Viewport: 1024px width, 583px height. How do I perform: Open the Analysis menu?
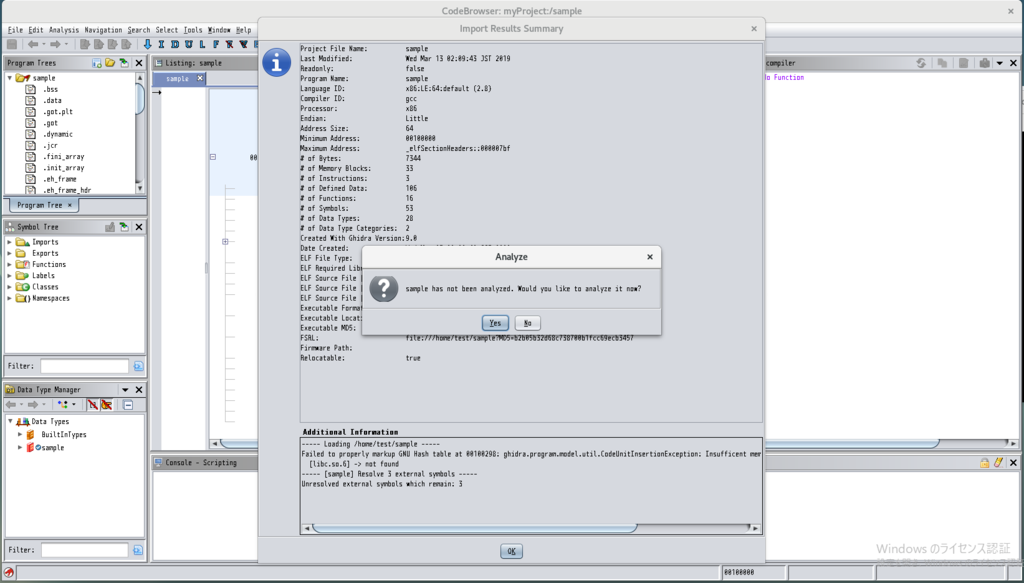(64, 30)
